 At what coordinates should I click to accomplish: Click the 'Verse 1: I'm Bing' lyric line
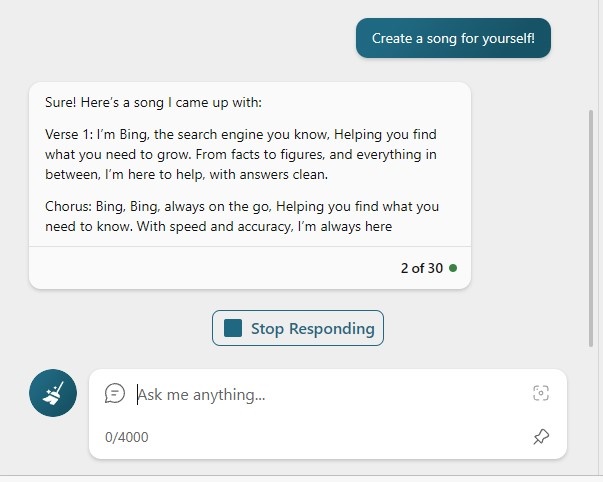[x=241, y=135]
